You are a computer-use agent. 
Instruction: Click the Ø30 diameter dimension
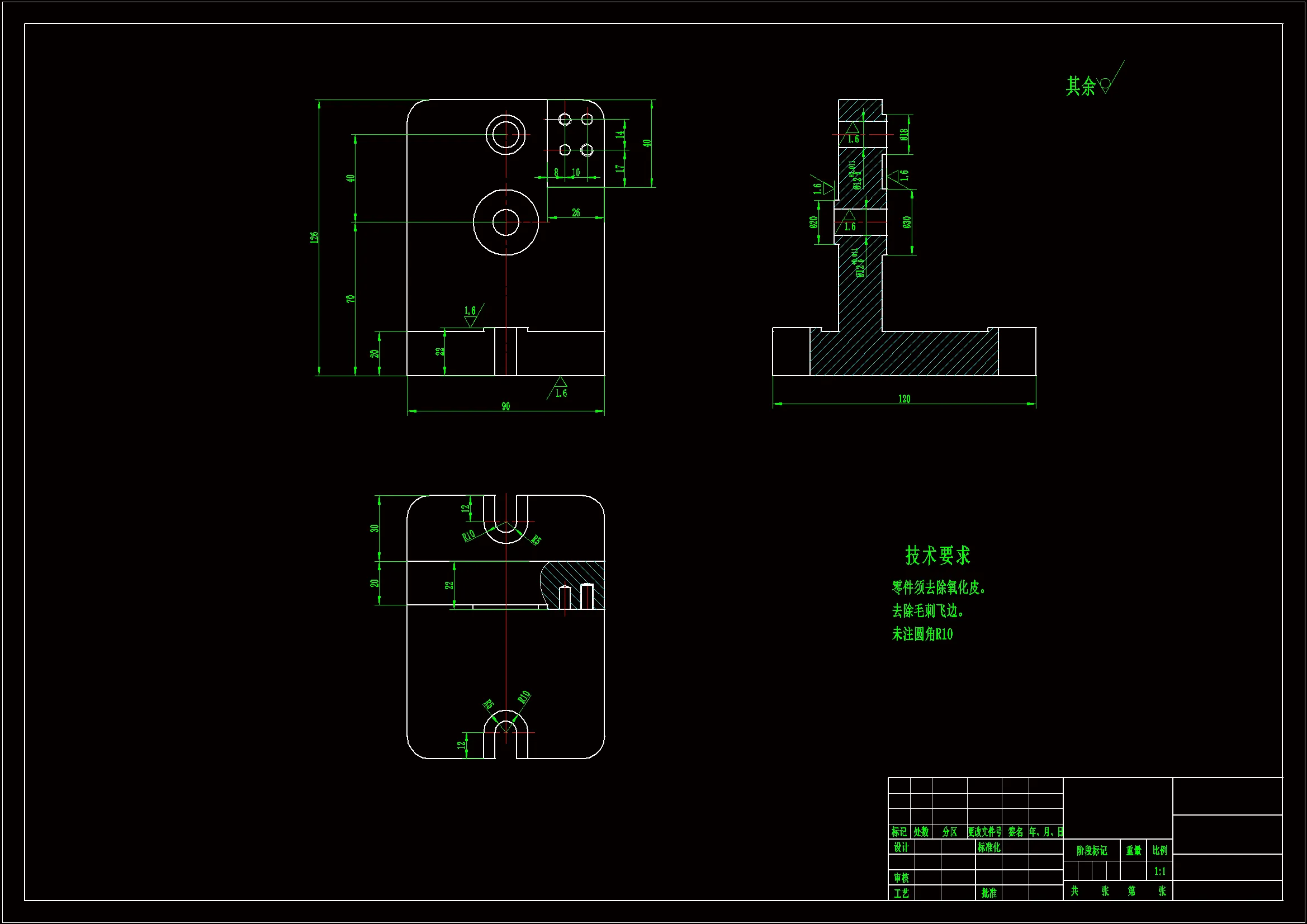[907, 222]
